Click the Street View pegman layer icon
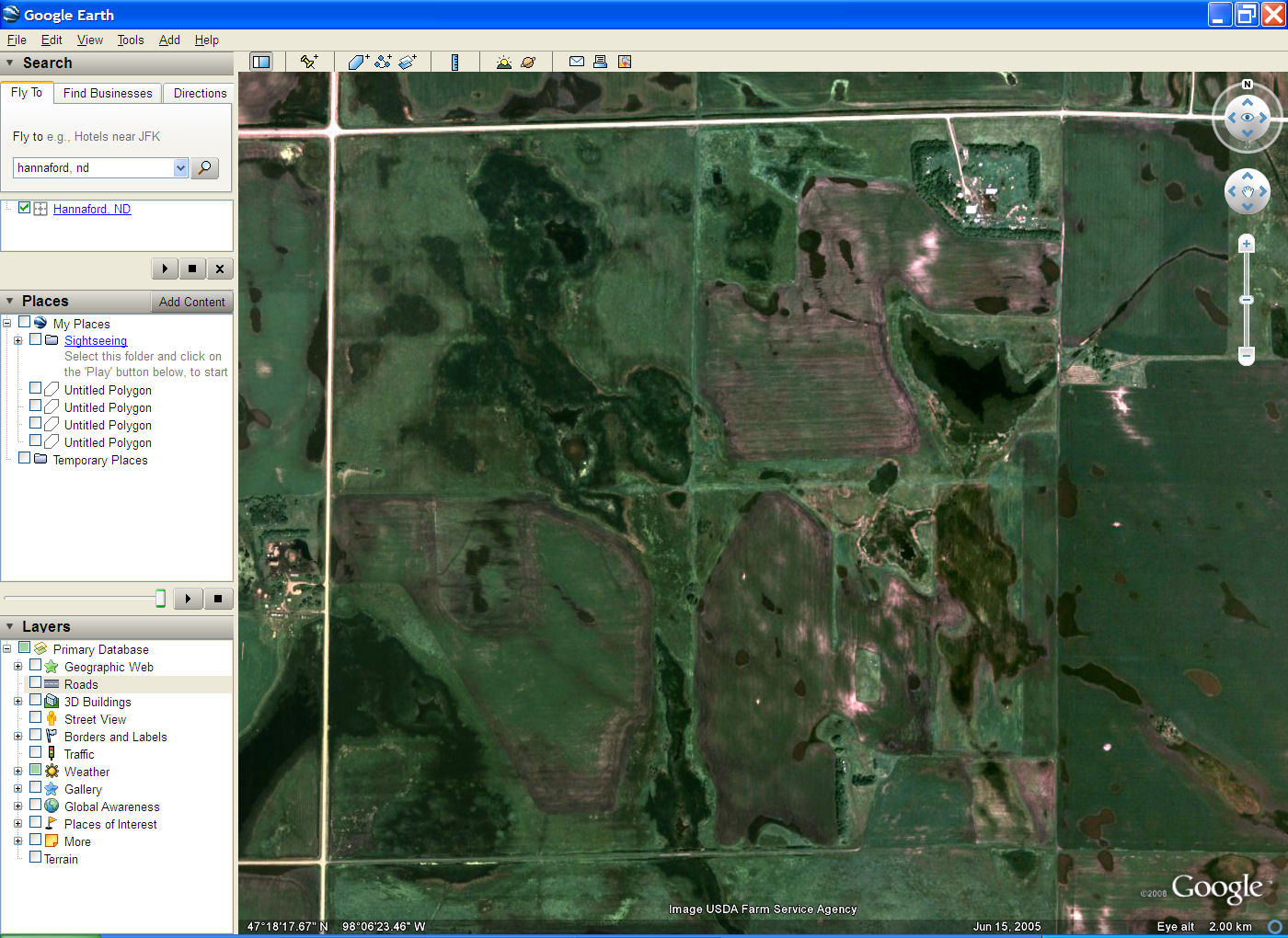 (x=52, y=718)
